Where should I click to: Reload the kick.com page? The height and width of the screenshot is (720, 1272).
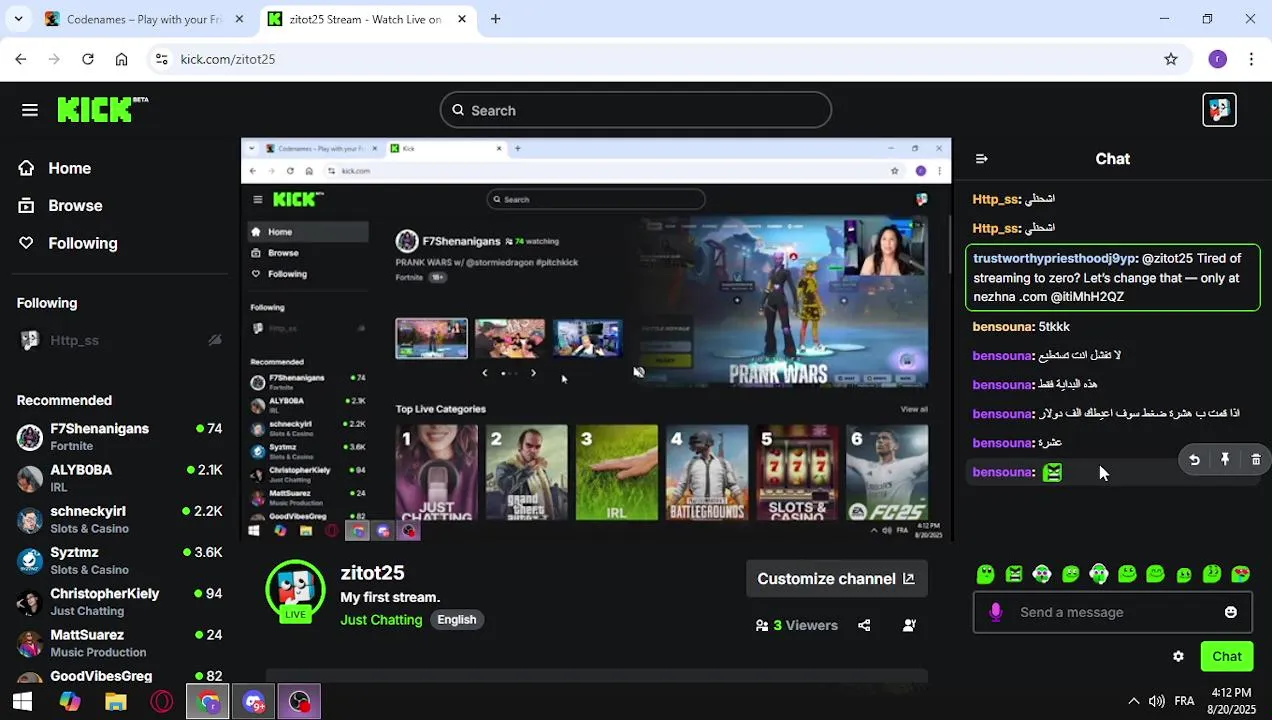coord(88,59)
